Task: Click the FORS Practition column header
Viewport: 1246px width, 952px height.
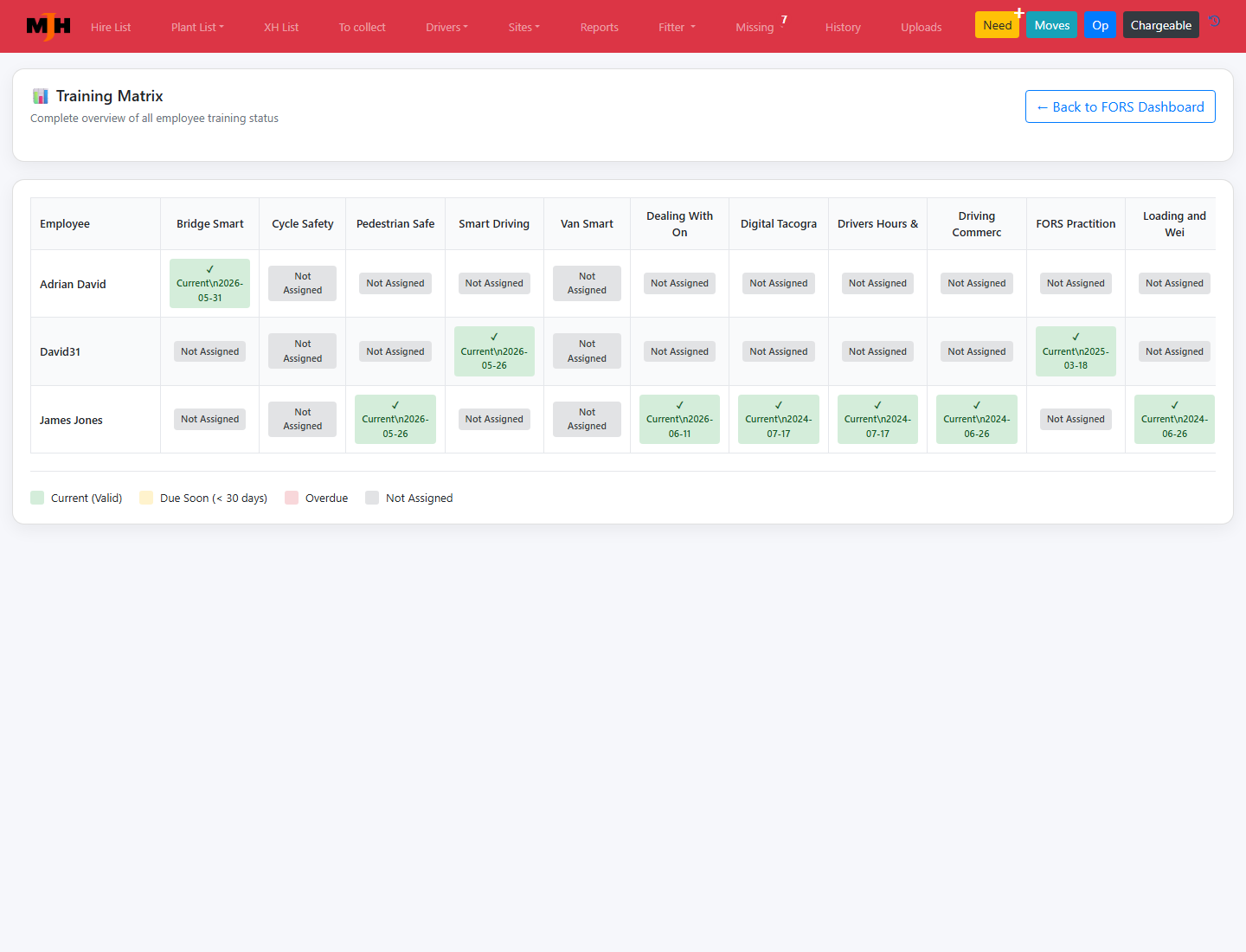Action: coord(1076,223)
